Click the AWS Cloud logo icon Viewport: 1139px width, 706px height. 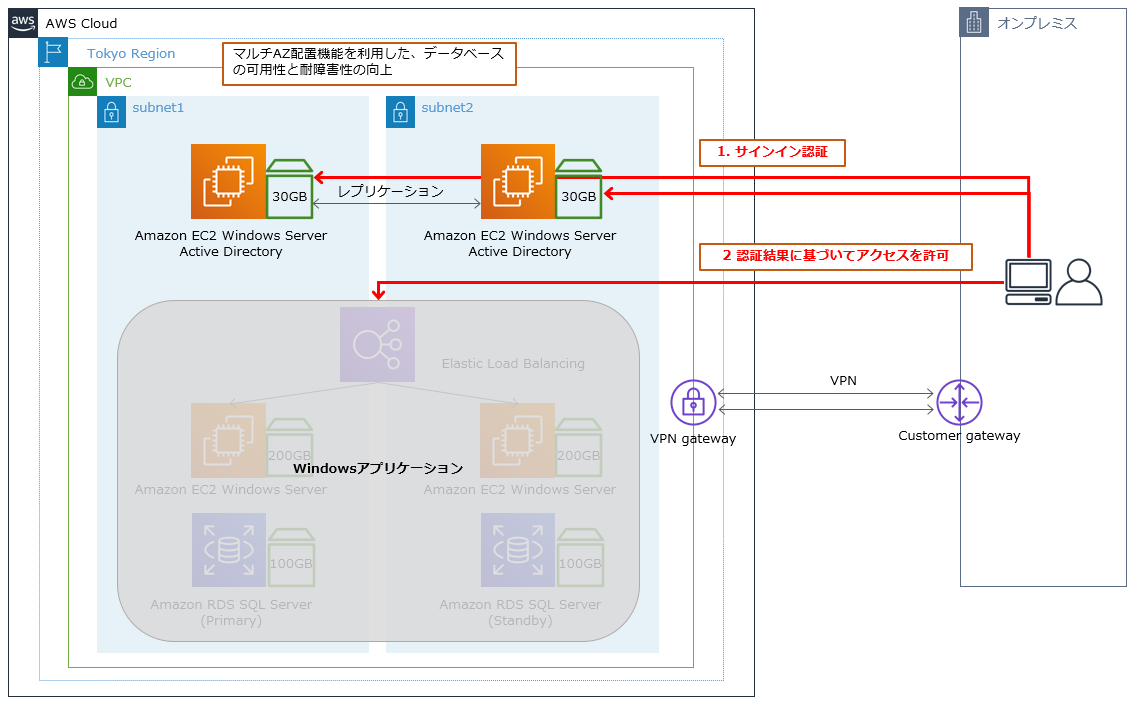click(24, 23)
